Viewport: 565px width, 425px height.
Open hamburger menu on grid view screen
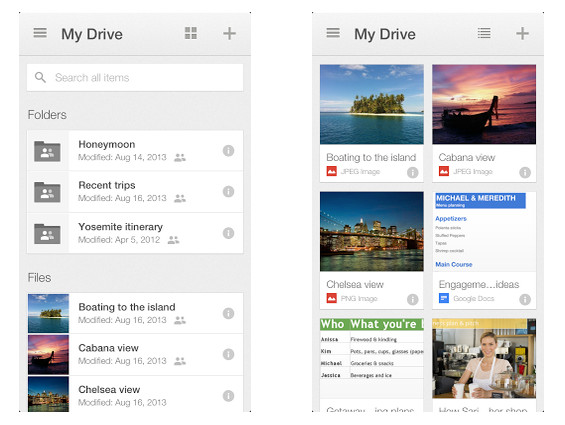tap(333, 33)
